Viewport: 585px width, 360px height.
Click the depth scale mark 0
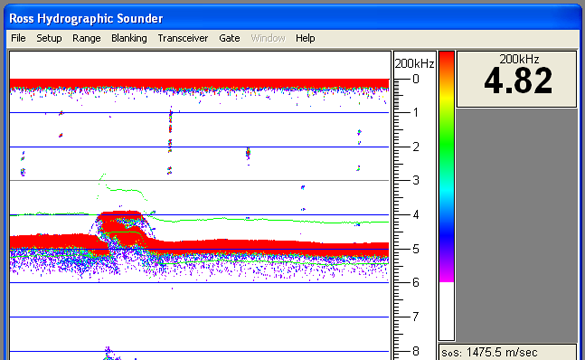click(x=416, y=79)
